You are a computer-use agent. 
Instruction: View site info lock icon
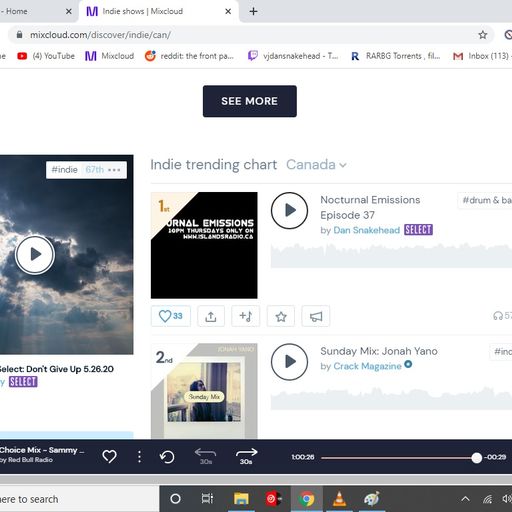[19, 35]
